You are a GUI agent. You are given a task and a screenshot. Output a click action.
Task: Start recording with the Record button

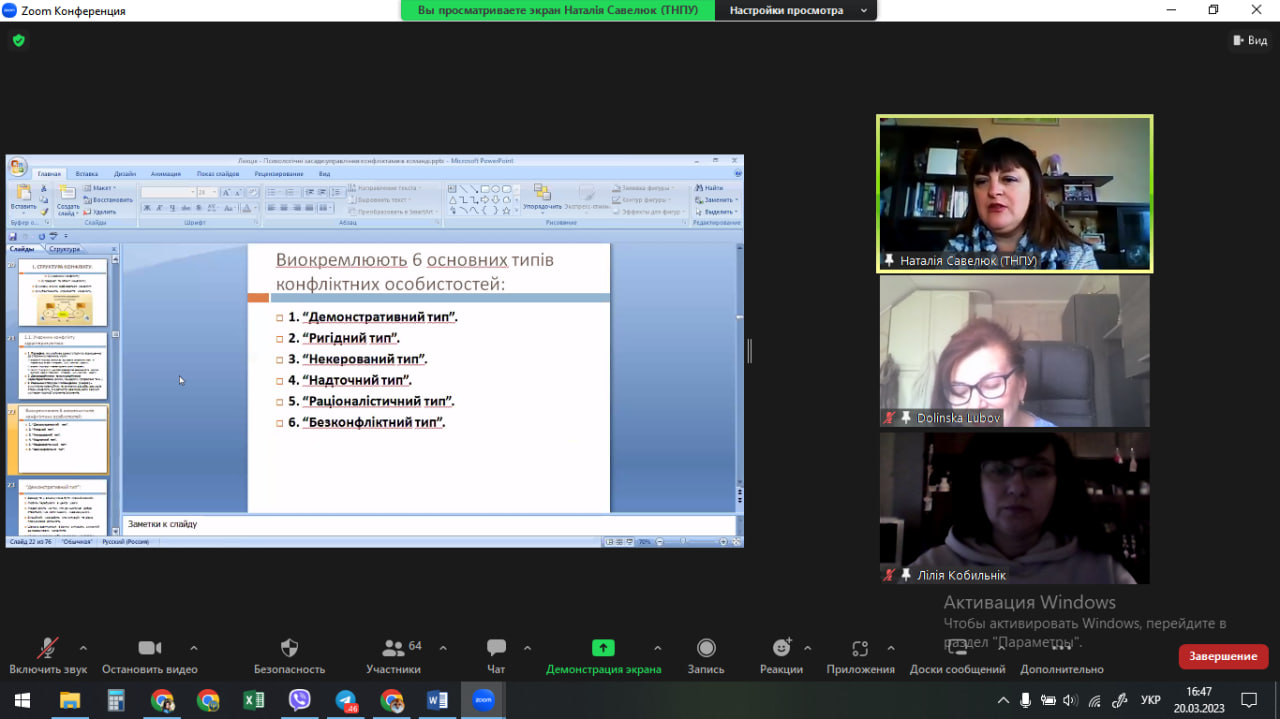tap(706, 648)
